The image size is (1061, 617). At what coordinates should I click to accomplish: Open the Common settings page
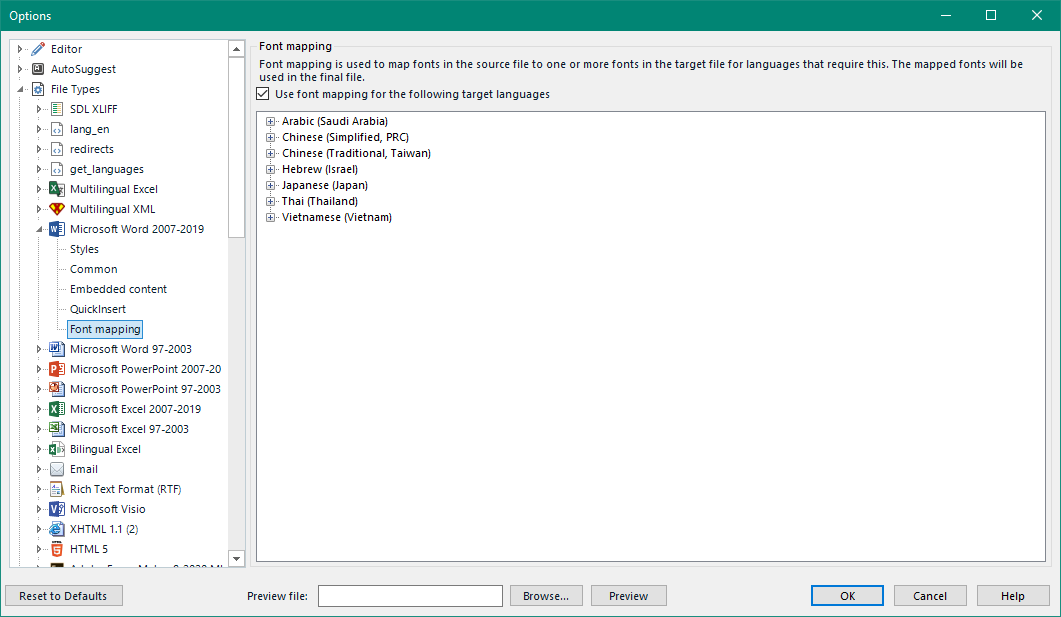click(93, 269)
